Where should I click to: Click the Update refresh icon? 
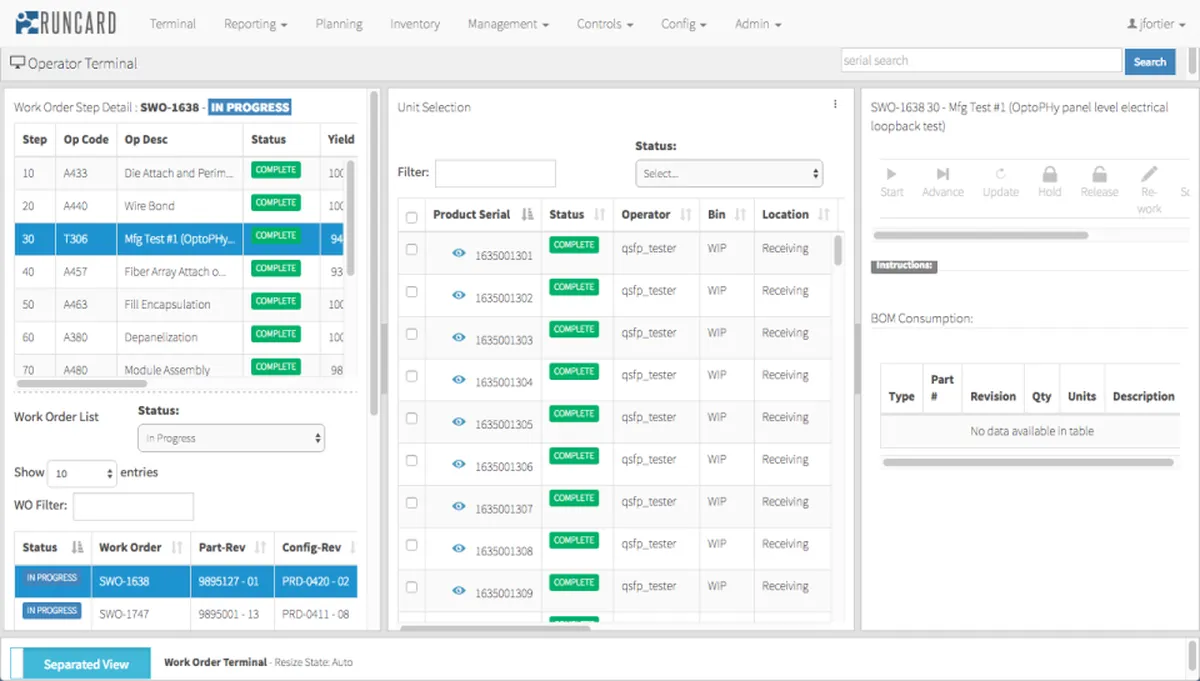(x=1000, y=174)
